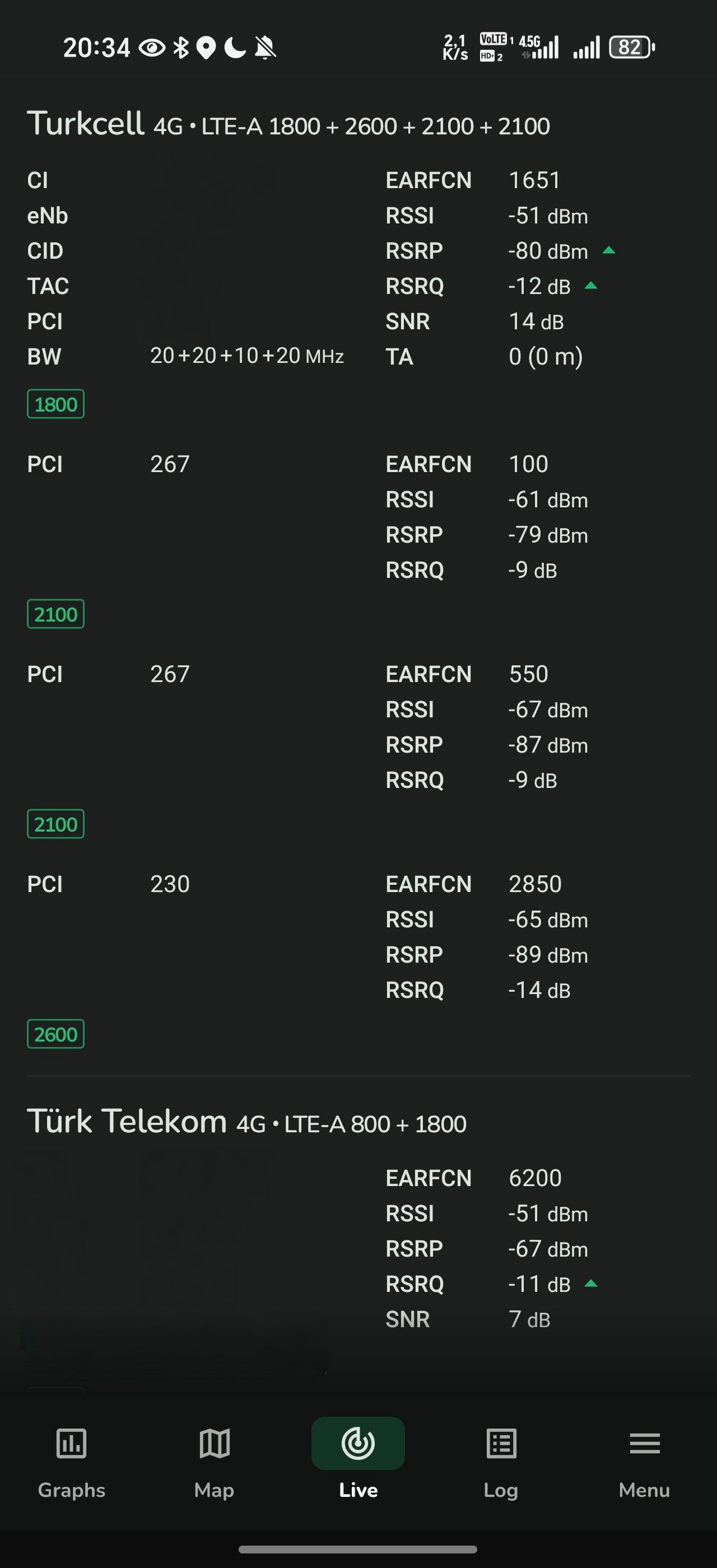Tap the Bluetooth status icon
717x1568 pixels.
pos(181,47)
